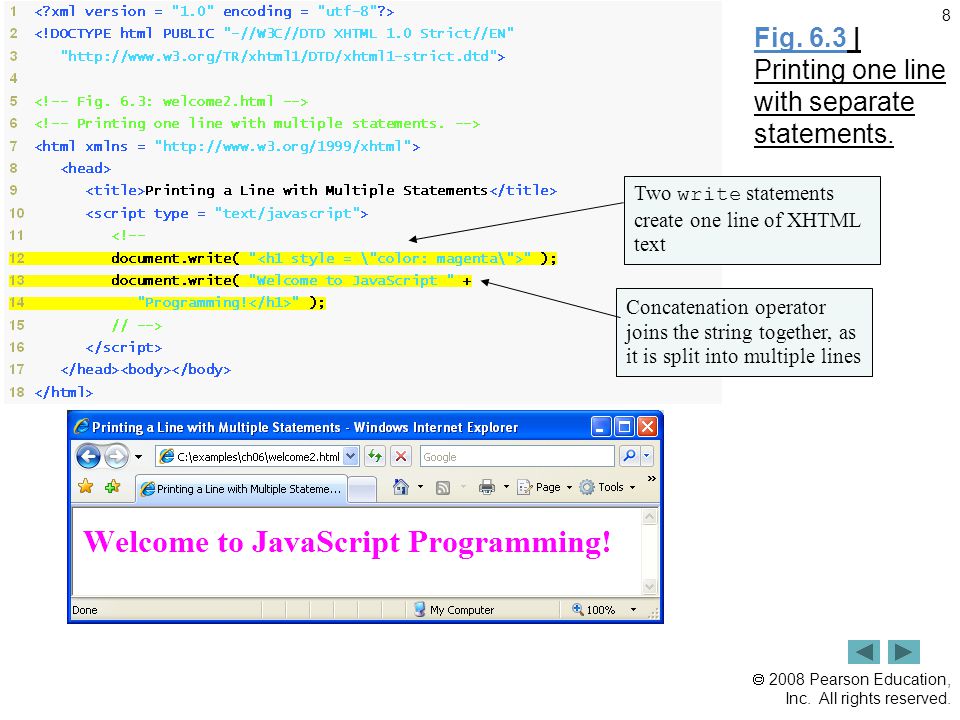Close the Internet Explorer window
Screen dimensions: 960x720
[647, 427]
